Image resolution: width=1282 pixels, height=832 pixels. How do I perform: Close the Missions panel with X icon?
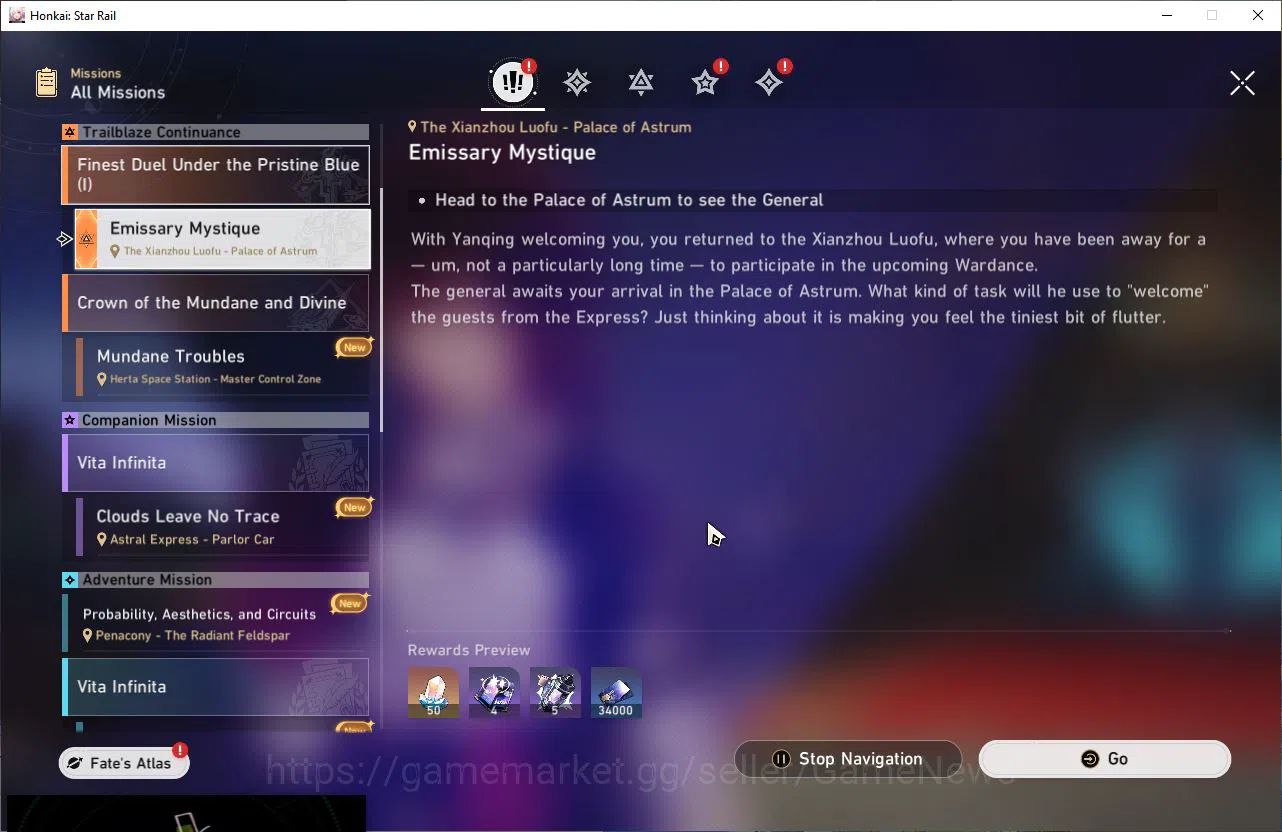1242,83
